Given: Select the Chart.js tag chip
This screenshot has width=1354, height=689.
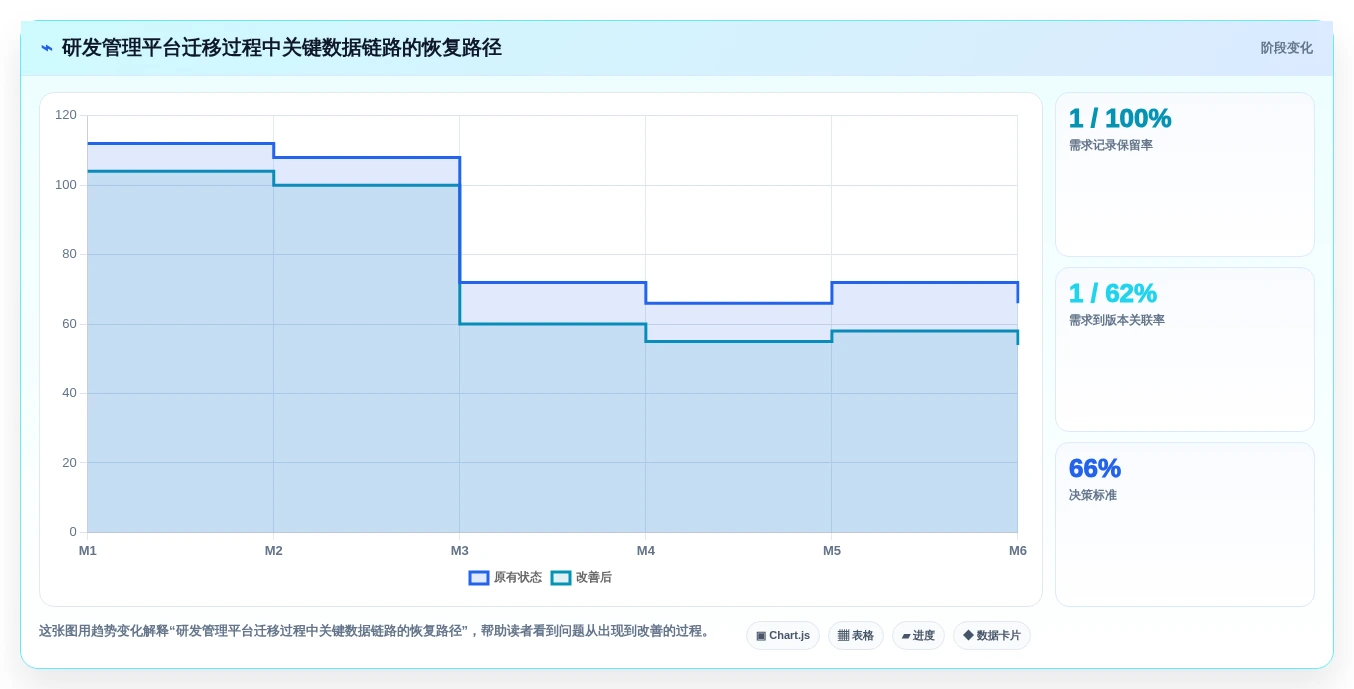Looking at the screenshot, I should tap(783, 636).
